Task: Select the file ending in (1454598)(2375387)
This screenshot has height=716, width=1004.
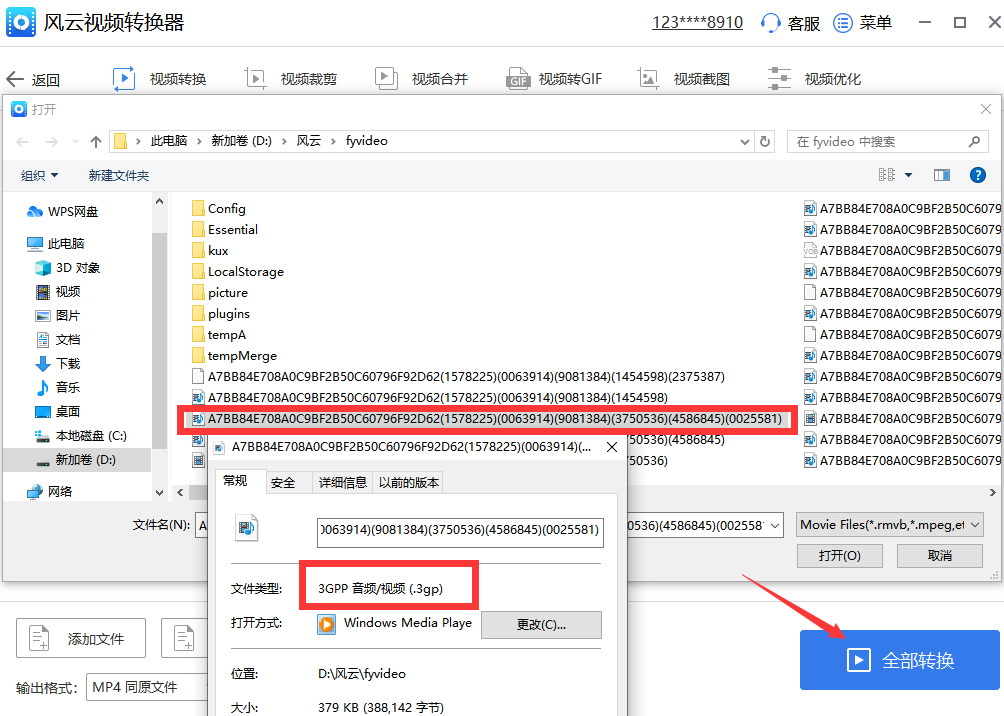Action: (458, 377)
